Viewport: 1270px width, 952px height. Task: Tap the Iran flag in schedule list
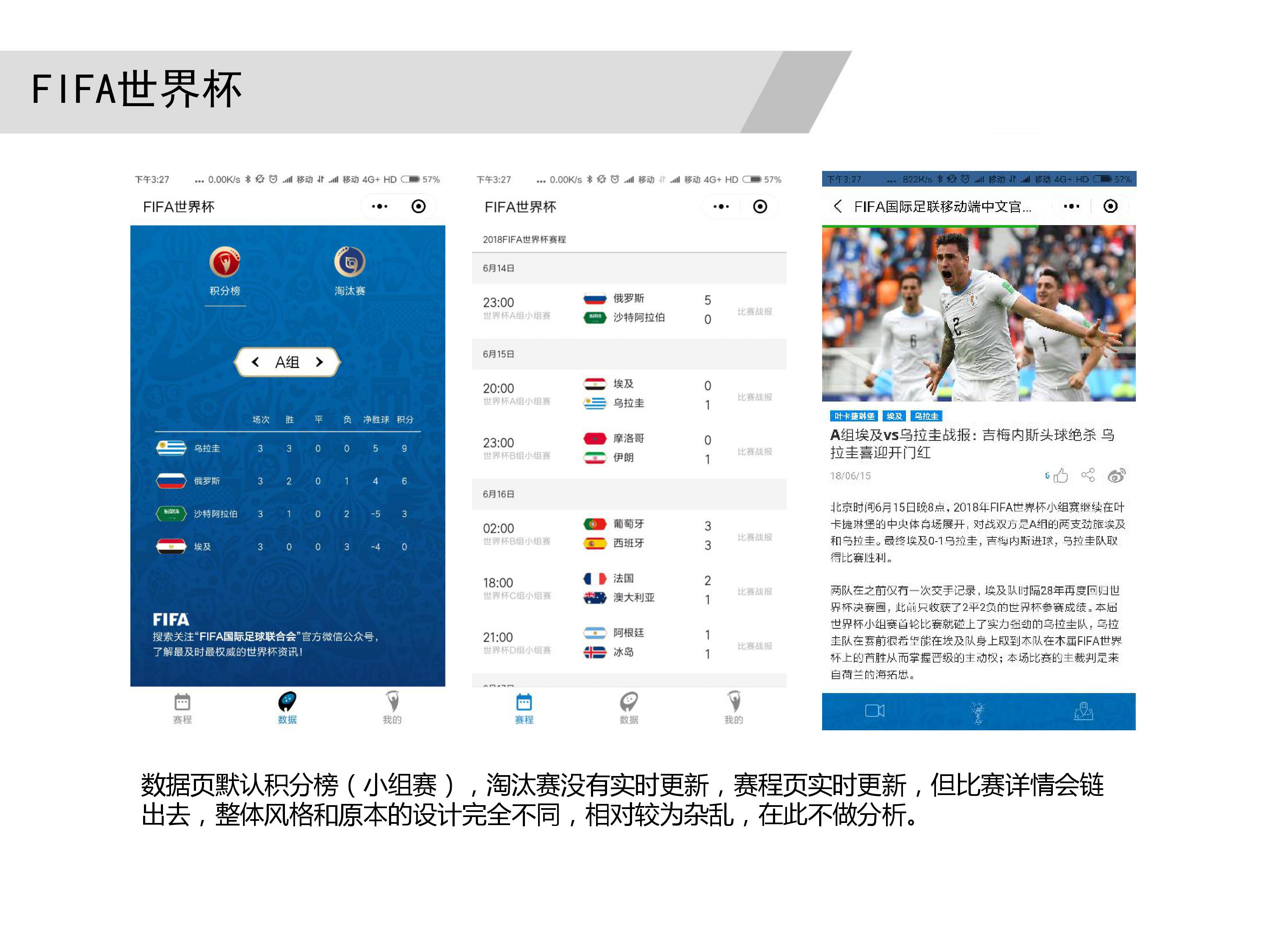click(x=595, y=457)
